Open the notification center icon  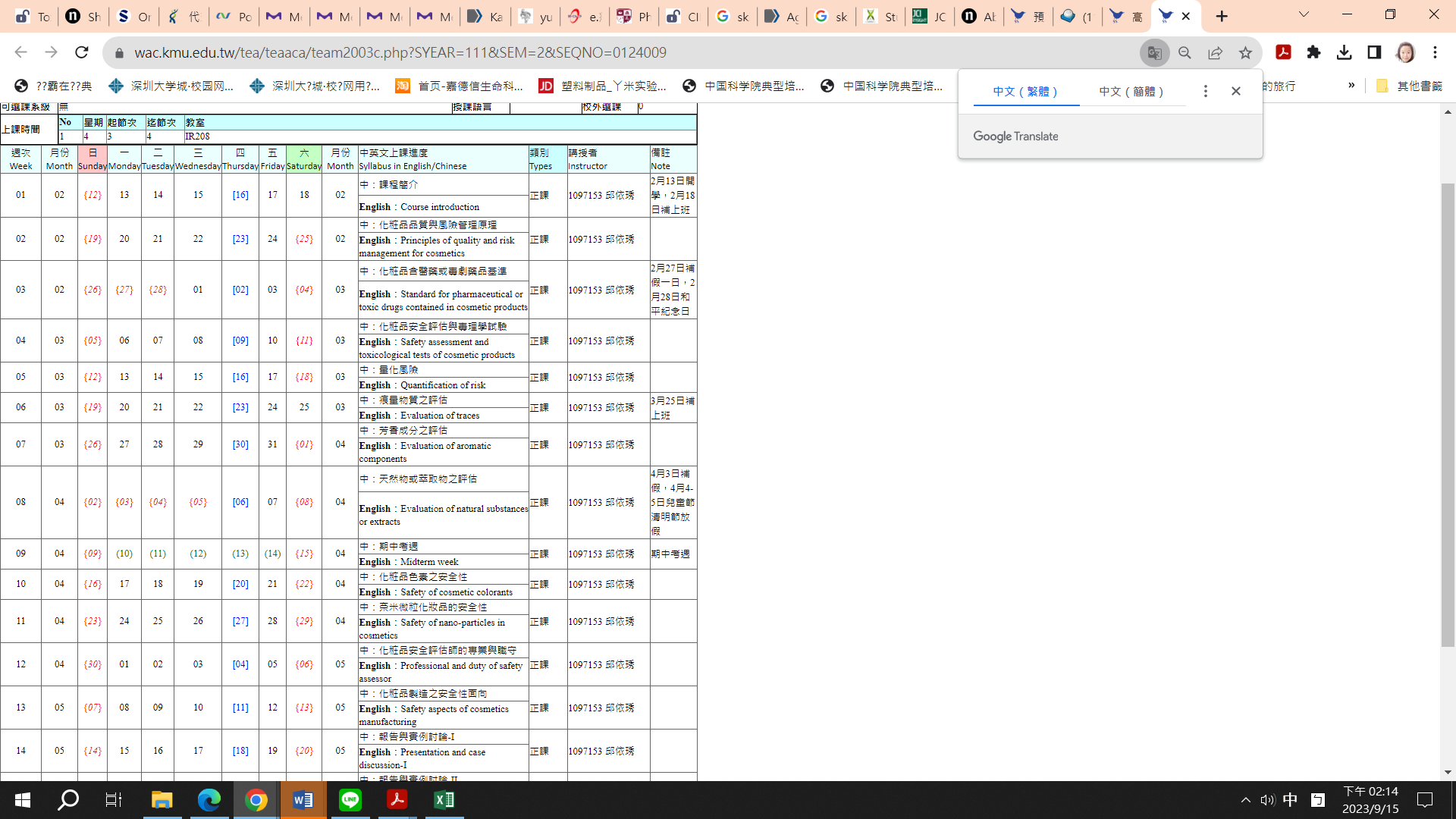(x=1425, y=800)
